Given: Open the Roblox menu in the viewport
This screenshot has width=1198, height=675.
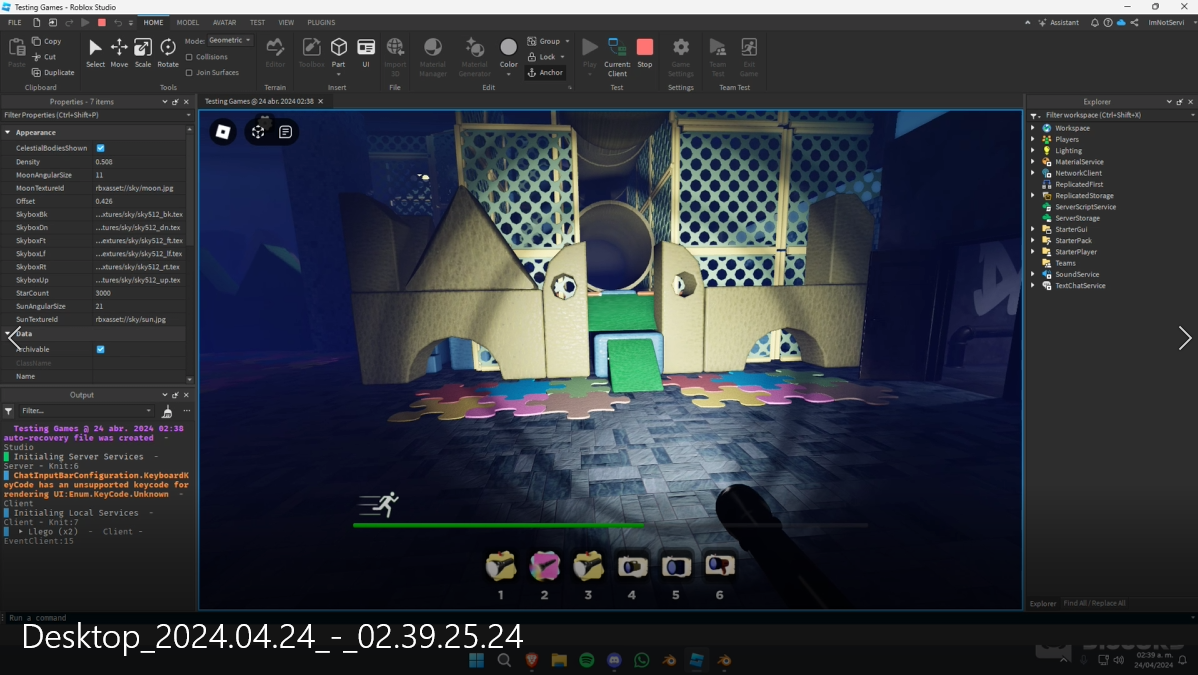Looking at the screenshot, I should click(x=223, y=132).
